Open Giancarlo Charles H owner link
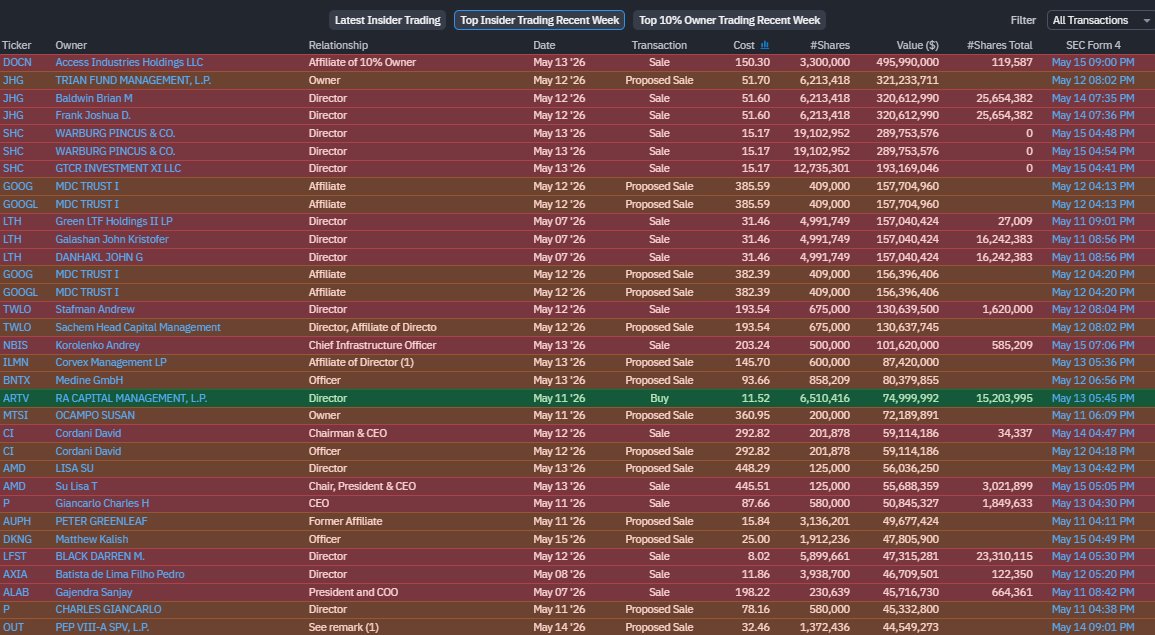Viewport: 1155px width, 635px height. 102,504
